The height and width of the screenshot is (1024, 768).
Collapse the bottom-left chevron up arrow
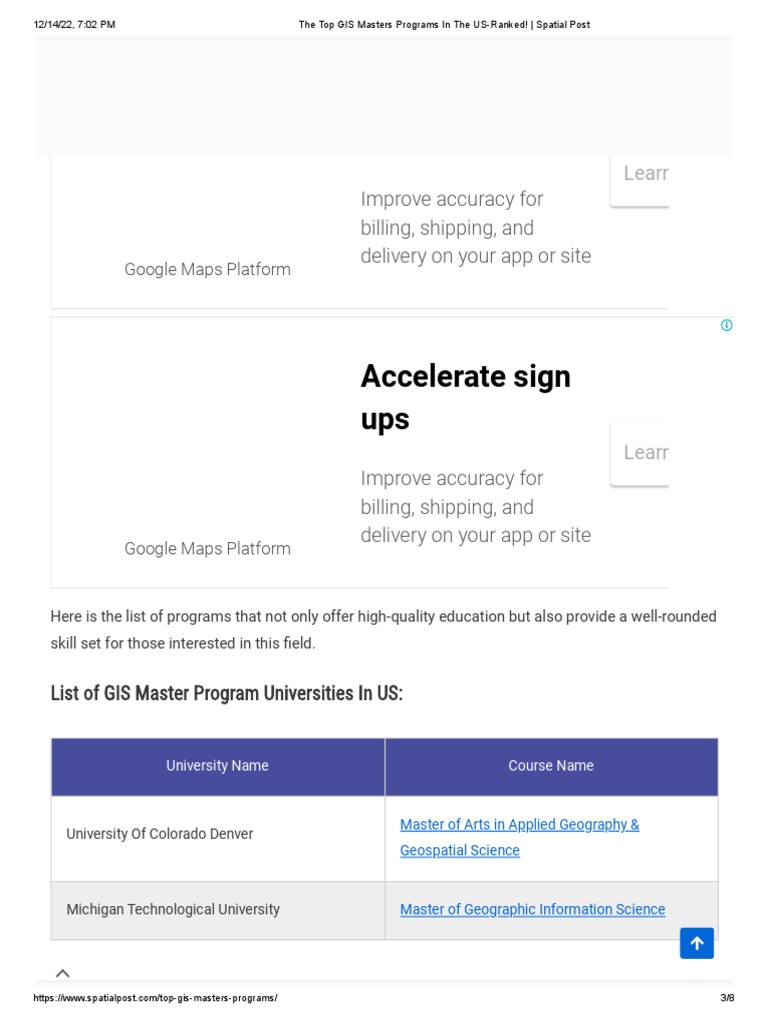pos(62,973)
